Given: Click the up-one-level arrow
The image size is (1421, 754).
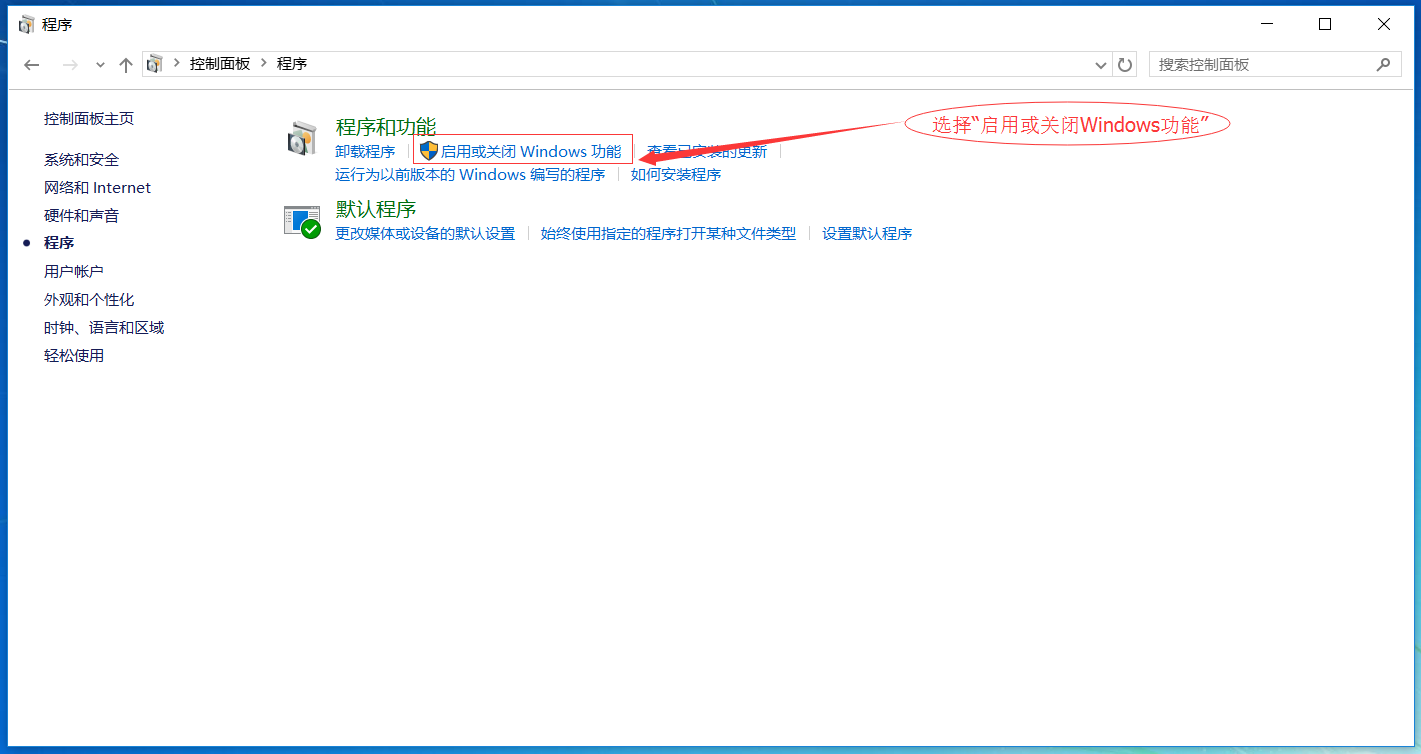Looking at the screenshot, I should pyautogui.click(x=125, y=63).
